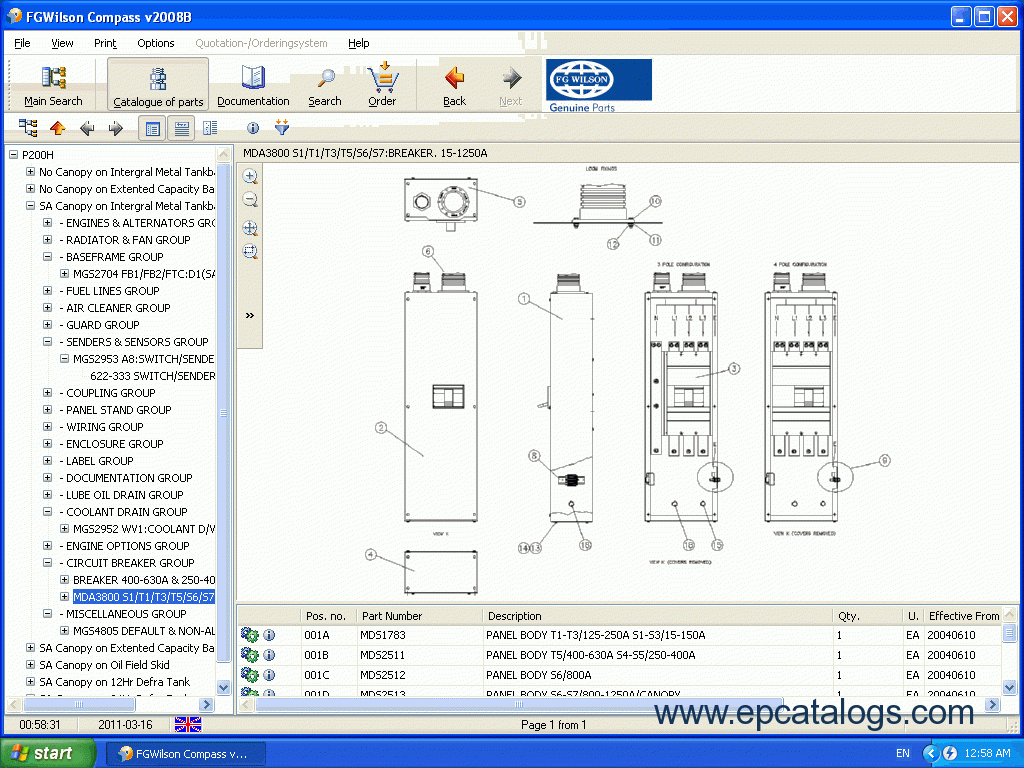This screenshot has height=768, width=1024.
Task: Go Back with the red arrow
Action: (455, 85)
